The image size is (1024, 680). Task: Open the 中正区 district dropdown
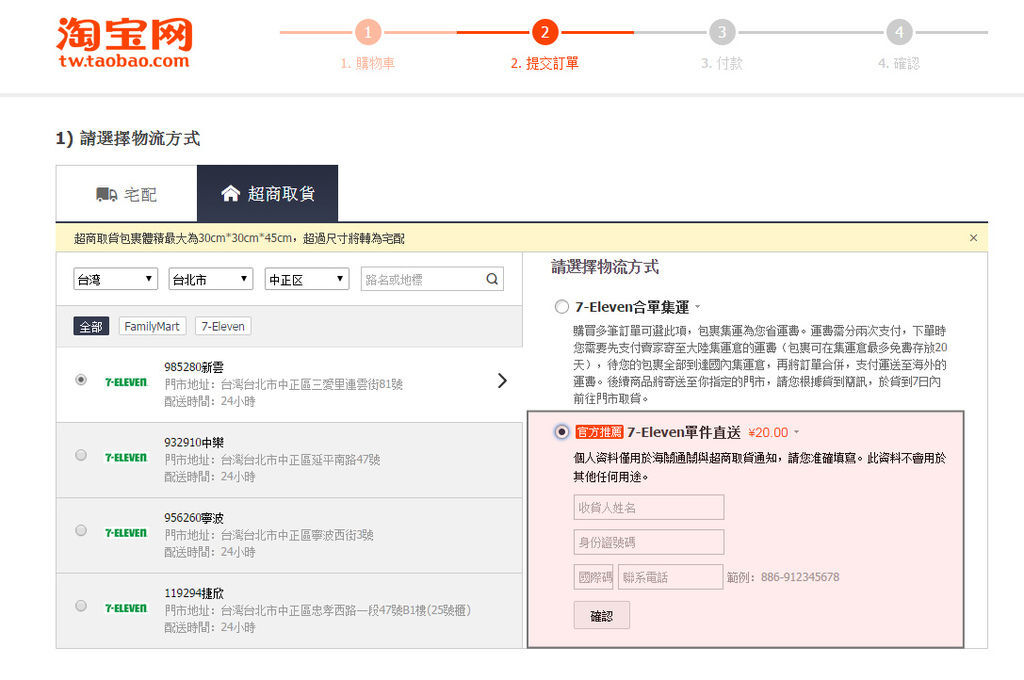306,279
